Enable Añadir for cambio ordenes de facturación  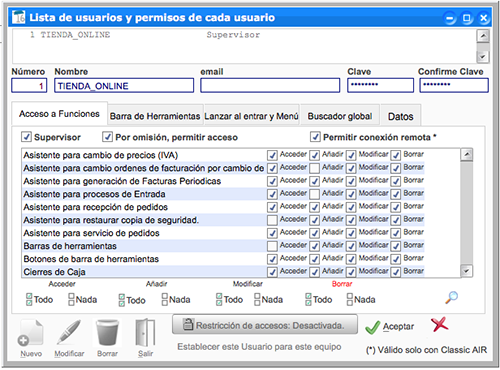click(x=314, y=168)
